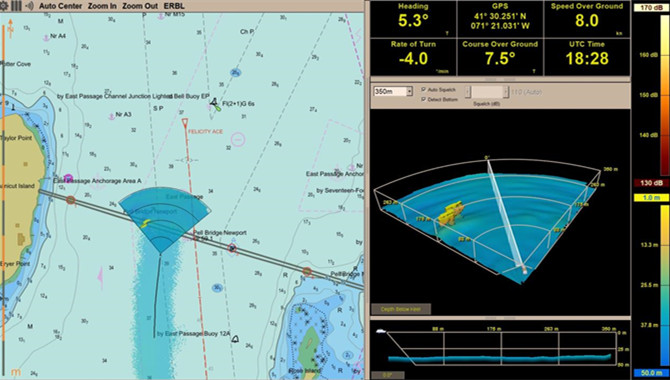The image size is (670, 380).
Task: Disable the Auto Squelch checkbox
Action: click(423, 90)
